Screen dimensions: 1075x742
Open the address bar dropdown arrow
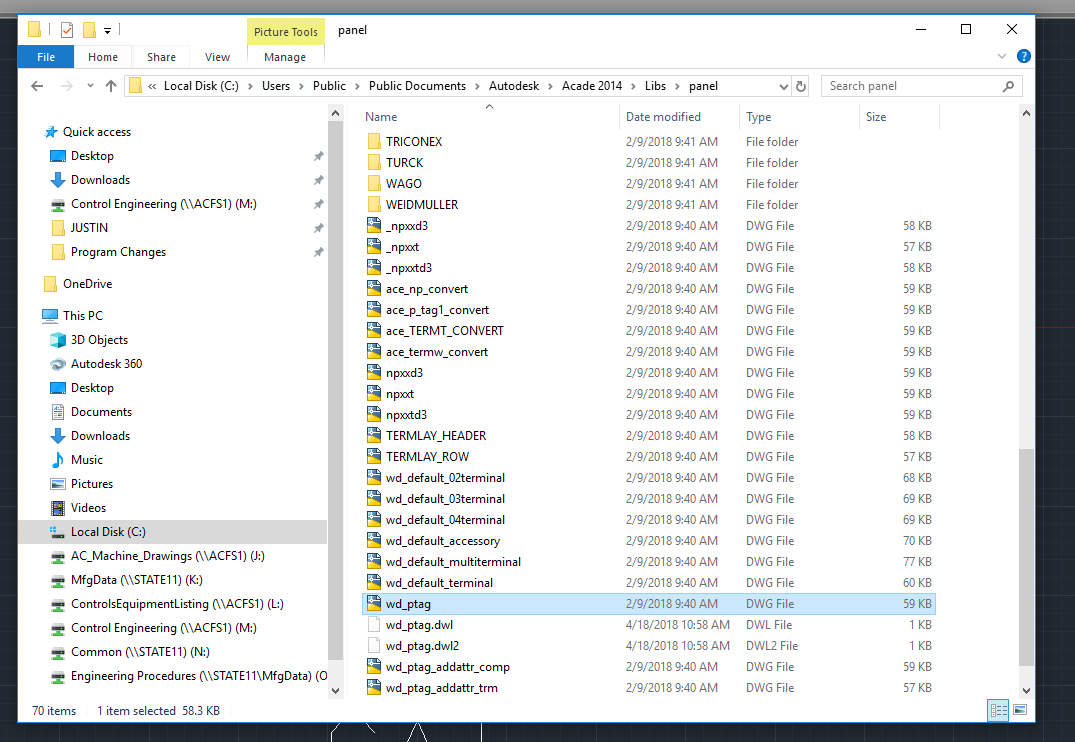pos(783,86)
